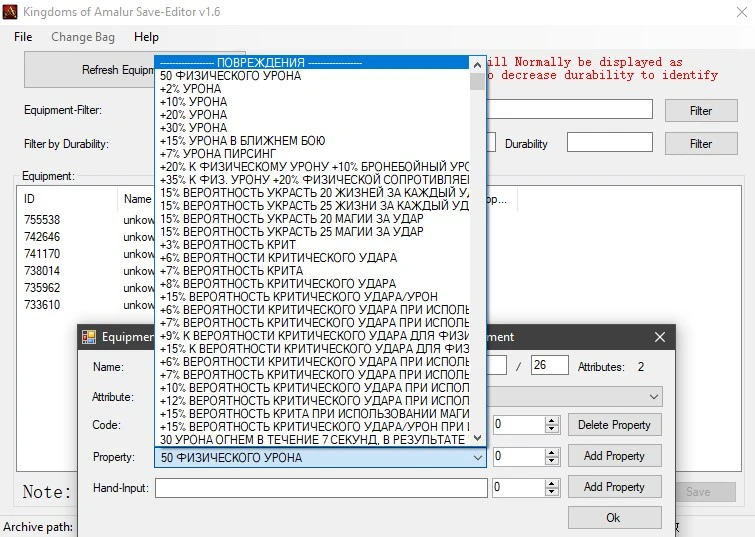This screenshot has width=755, height=537.
Task: Click Add Property beside Hand-Input row
Action: point(614,487)
